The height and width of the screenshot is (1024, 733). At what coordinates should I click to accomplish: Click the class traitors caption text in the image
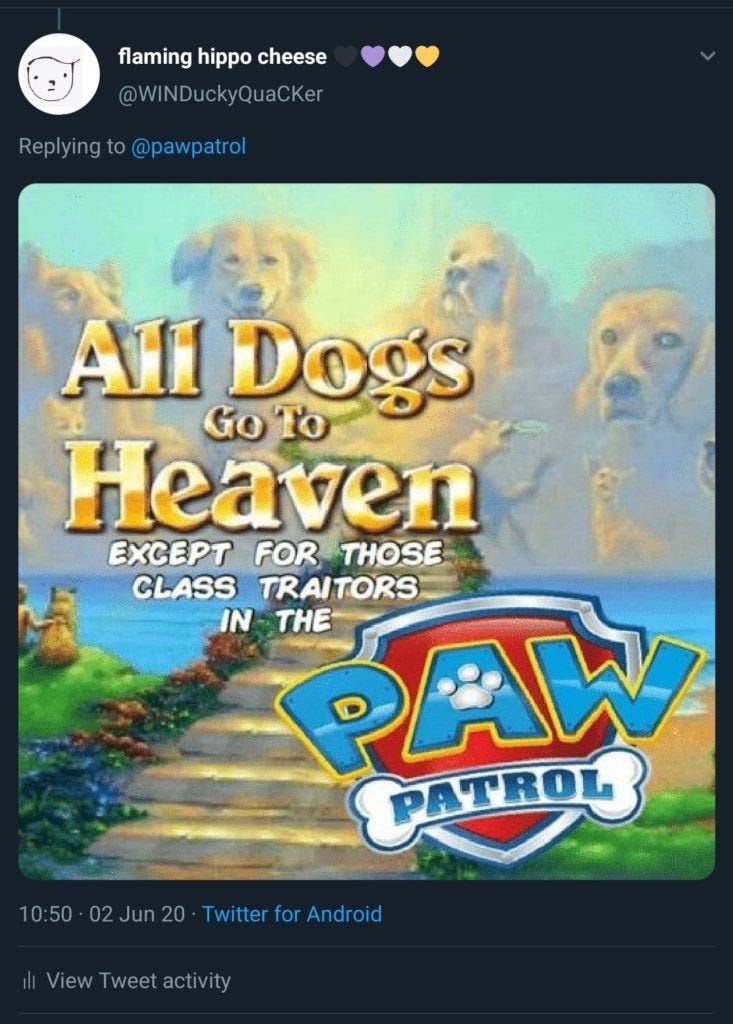click(275, 586)
